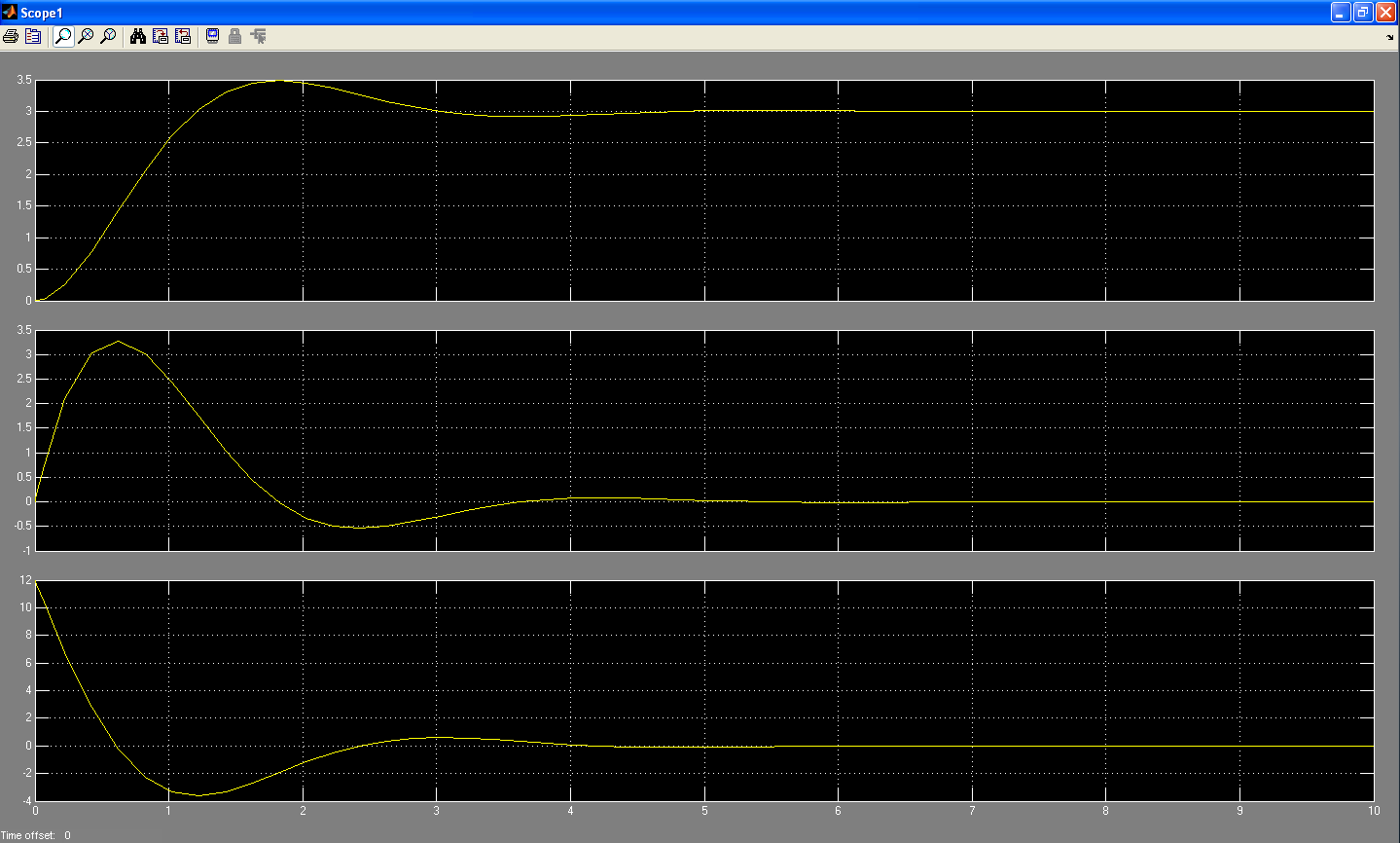Click the greyed-out Signal selection icon
This screenshot has height=843, width=1400.
coord(258,36)
